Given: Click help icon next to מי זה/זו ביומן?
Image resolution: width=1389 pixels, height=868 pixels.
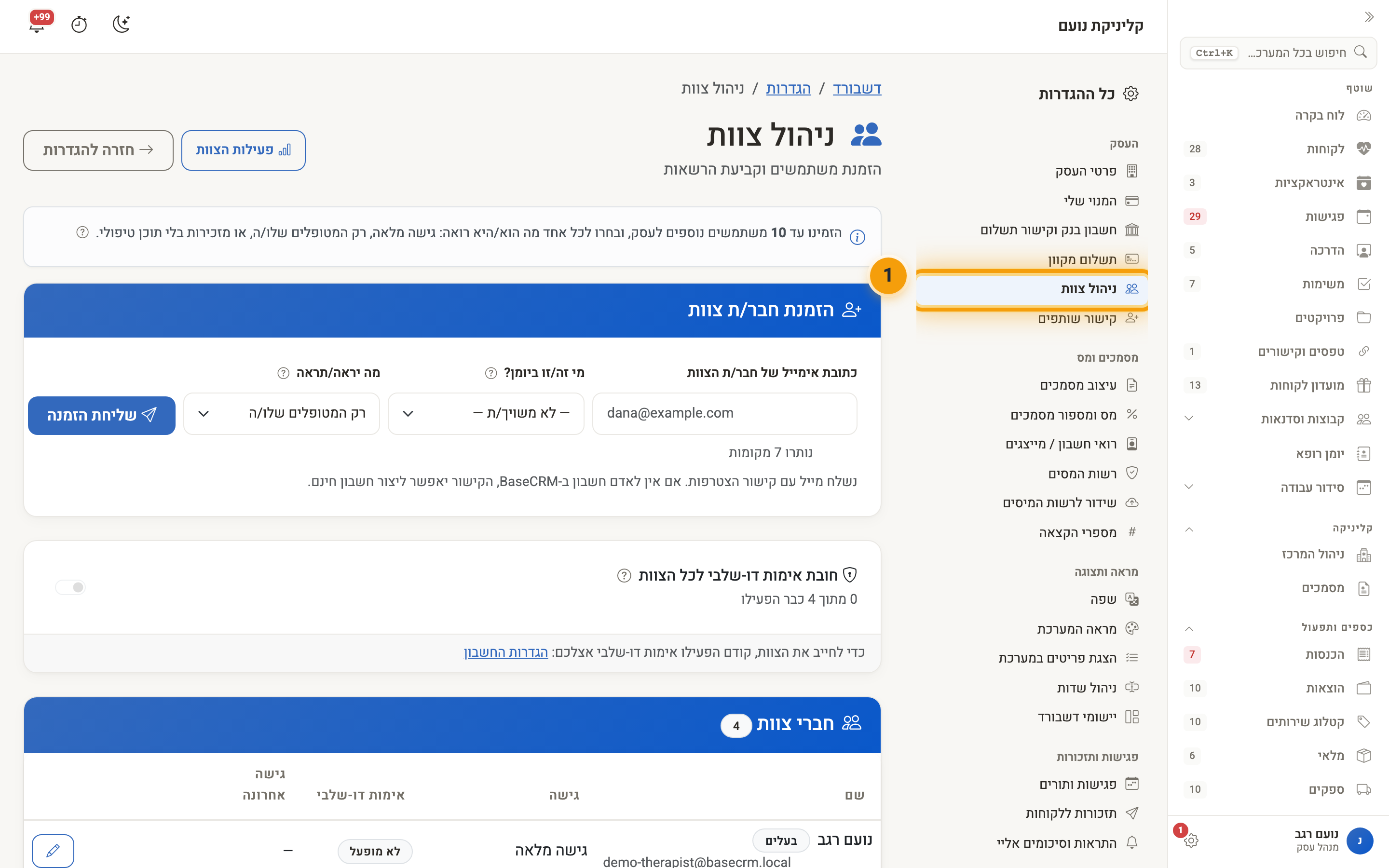Looking at the screenshot, I should [491, 373].
